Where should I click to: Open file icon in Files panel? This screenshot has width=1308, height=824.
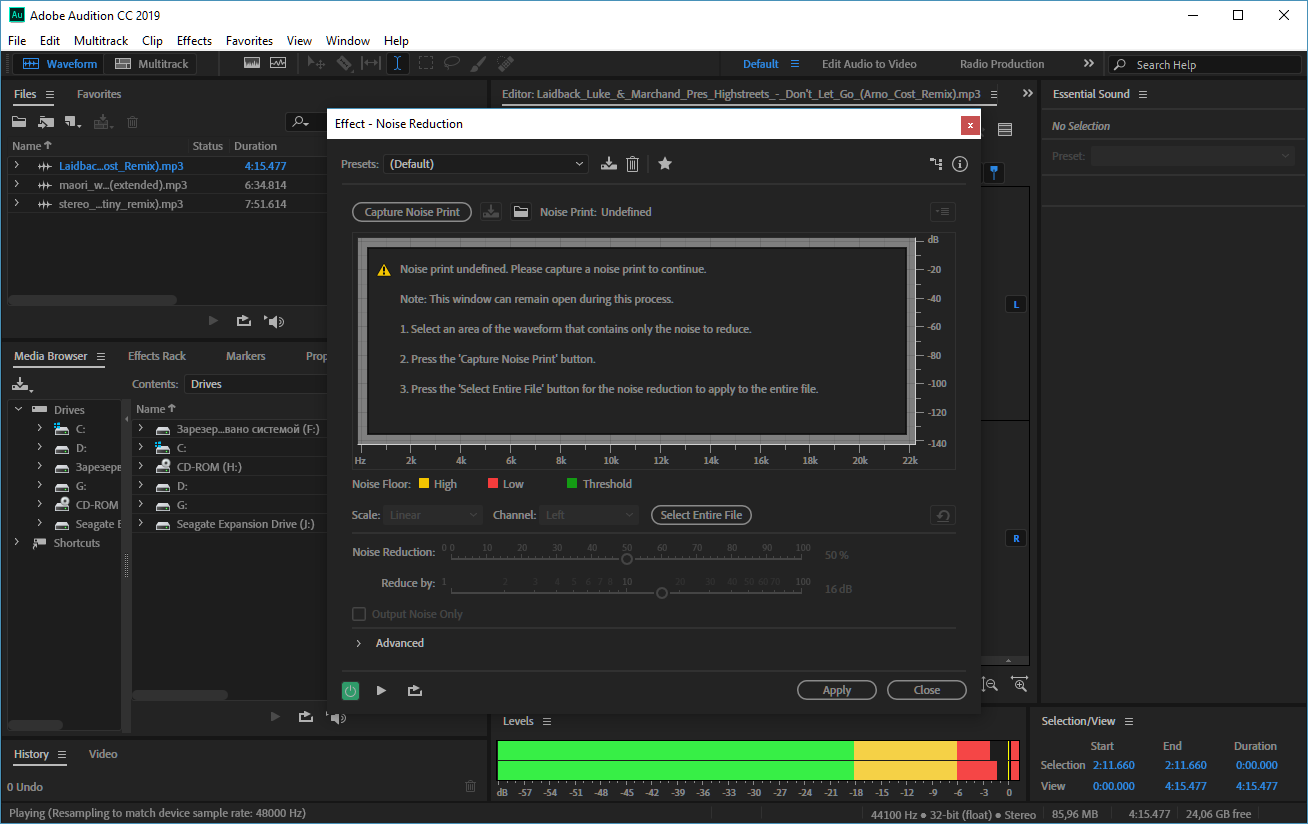pos(19,122)
